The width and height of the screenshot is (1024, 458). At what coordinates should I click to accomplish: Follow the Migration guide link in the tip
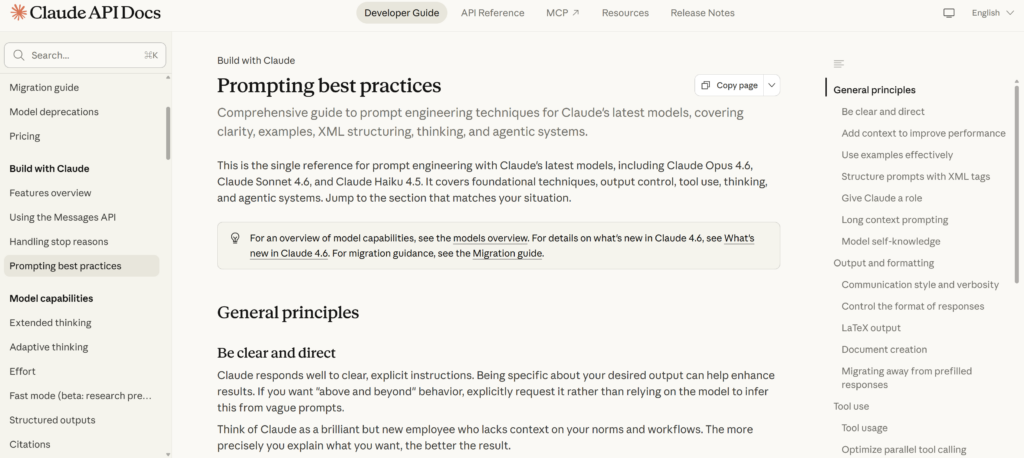(x=507, y=254)
